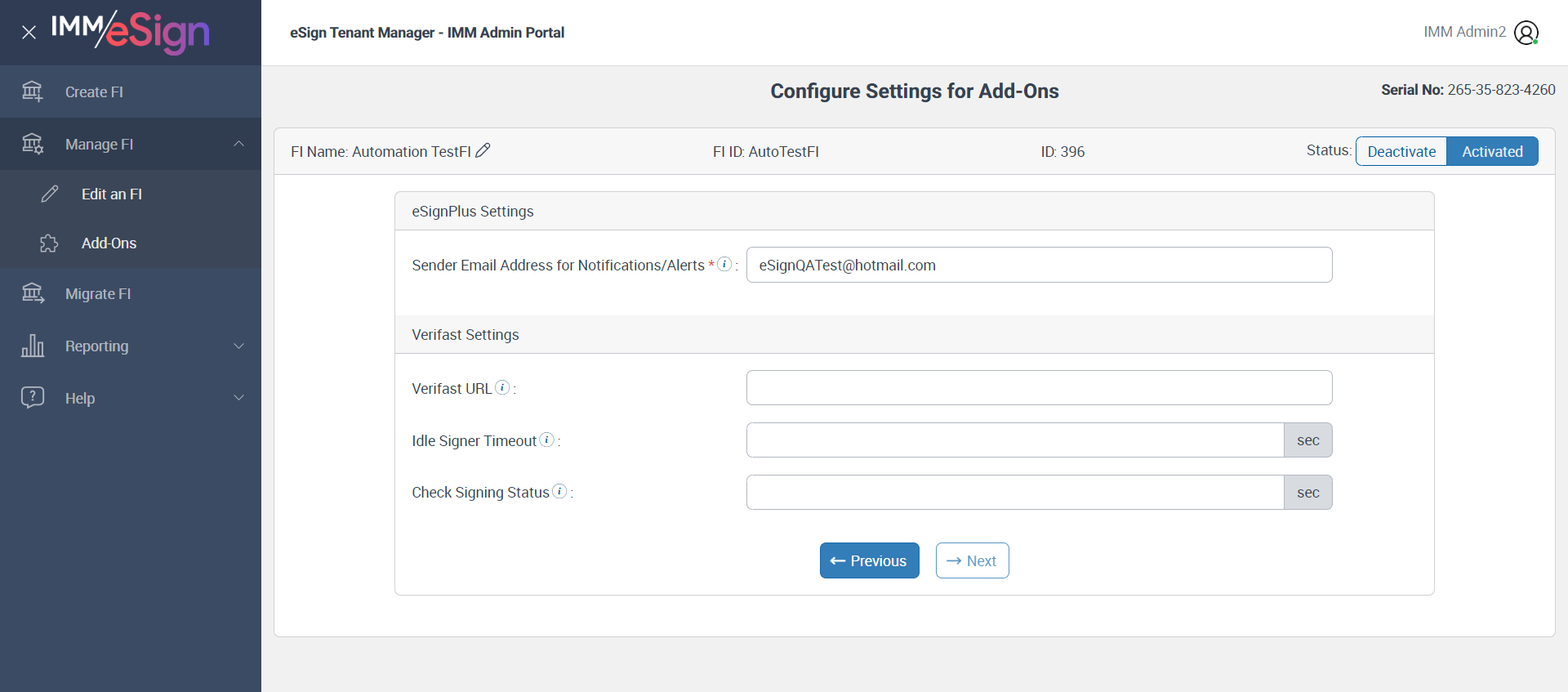
Task: Click the Previous button
Action: click(x=869, y=560)
